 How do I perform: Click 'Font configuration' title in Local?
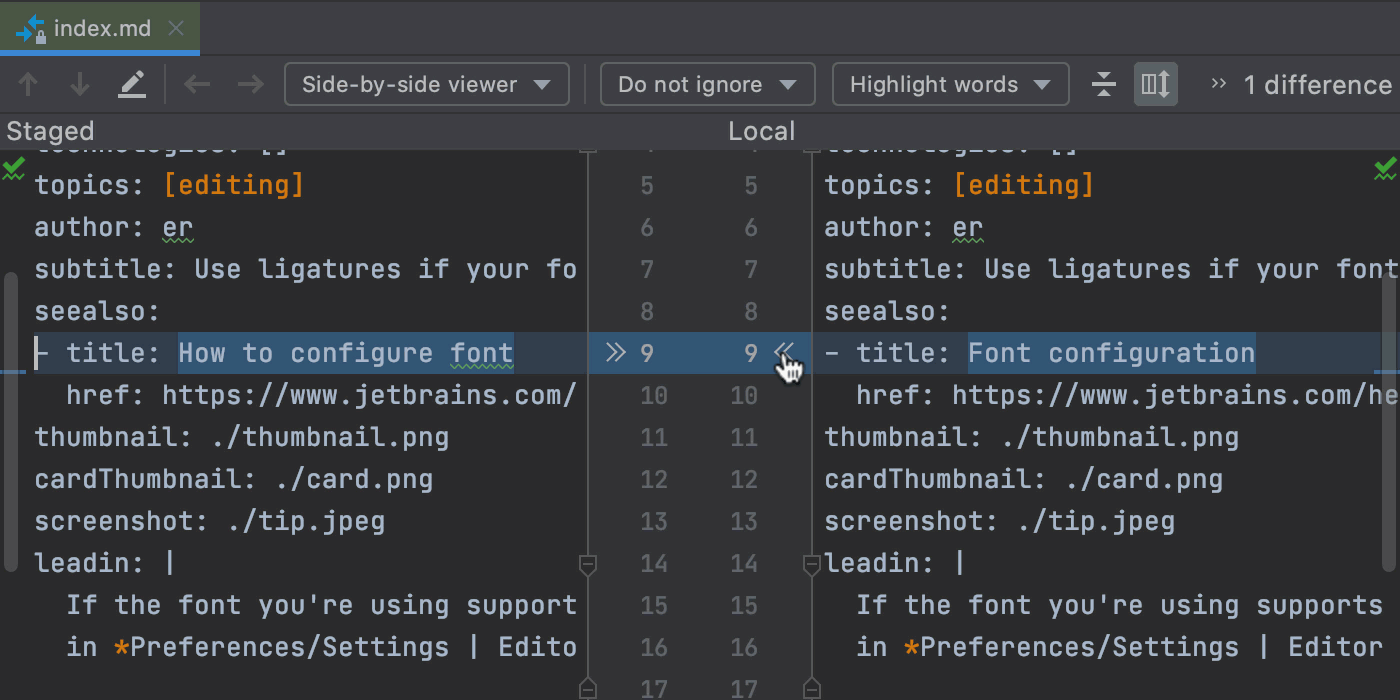pyautogui.click(x=1111, y=353)
